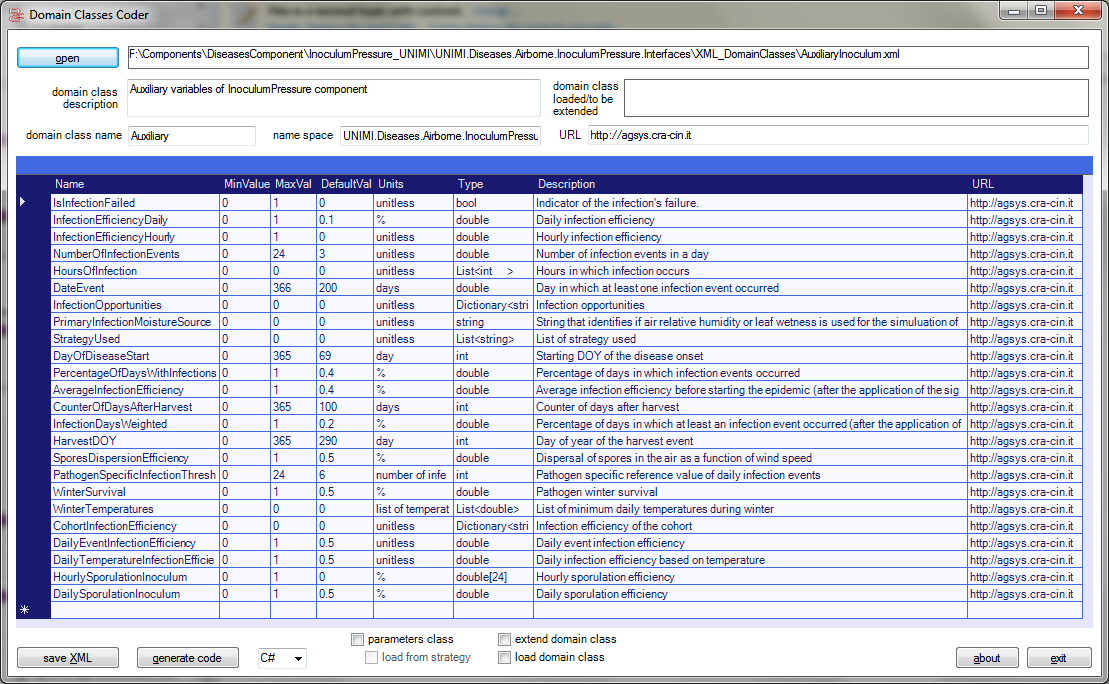Select the InfectionEfficiencyHourly name cell

point(135,237)
